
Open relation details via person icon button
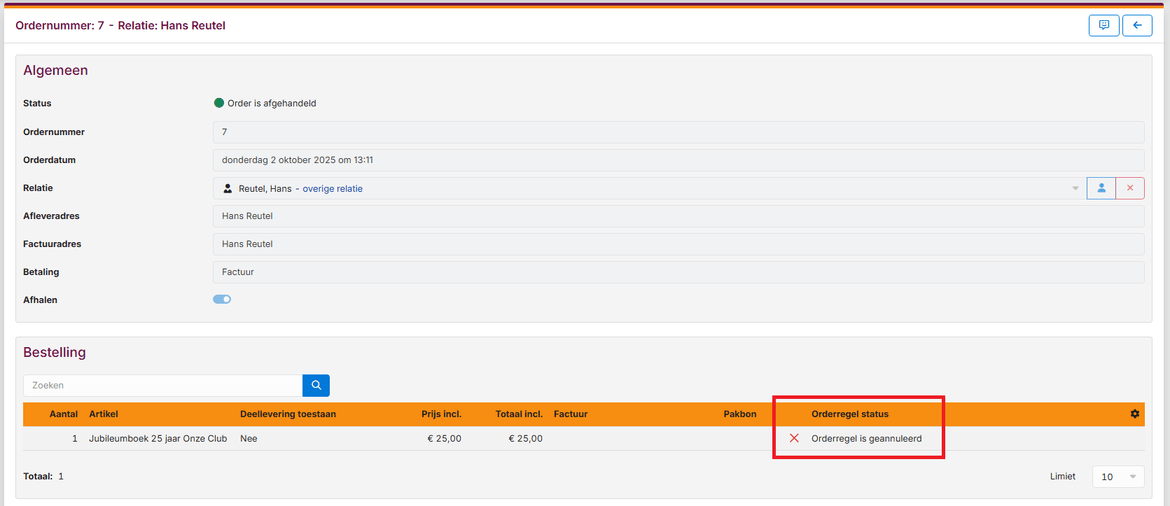pos(1101,188)
